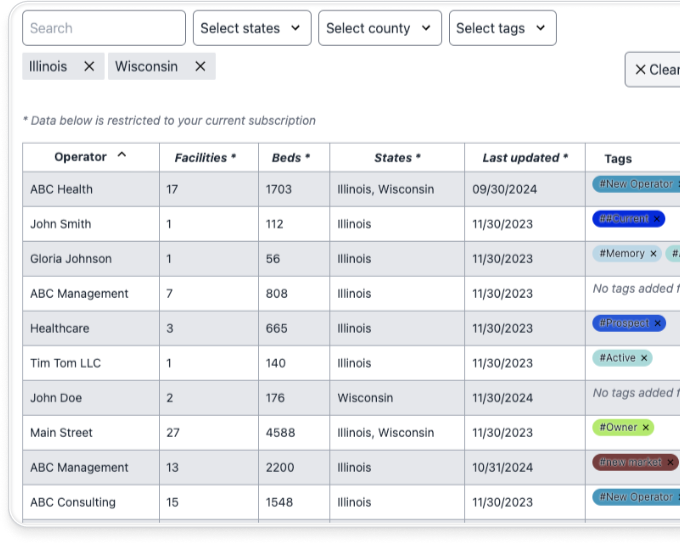The width and height of the screenshot is (680, 543).
Task: Sort by the Facilities column header
Action: tap(205, 158)
